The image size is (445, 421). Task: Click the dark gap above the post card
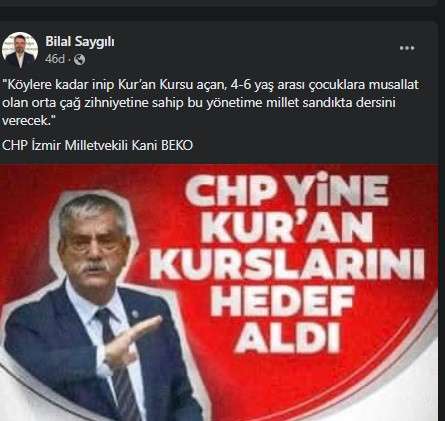(x=222, y=14)
